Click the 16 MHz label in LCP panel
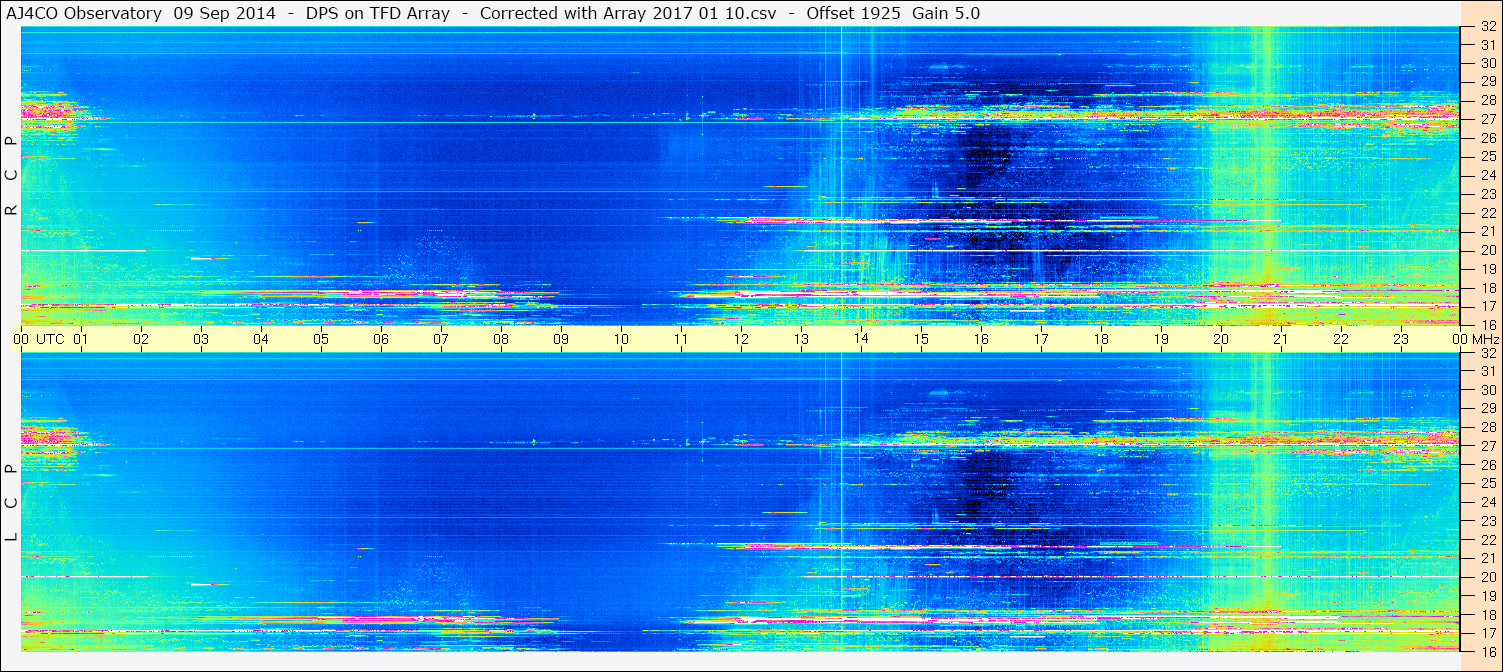Image resolution: width=1503 pixels, height=672 pixels. pos(1487,650)
